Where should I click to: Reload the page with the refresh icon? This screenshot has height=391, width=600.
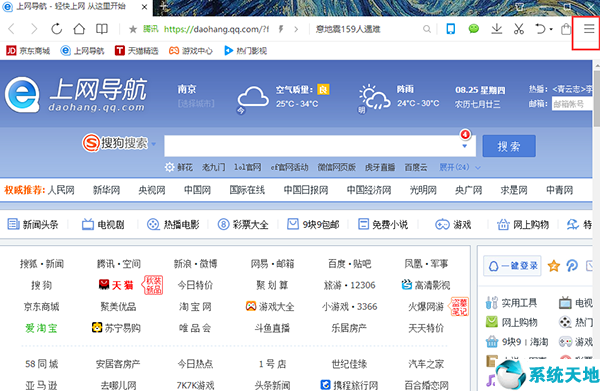[57, 29]
